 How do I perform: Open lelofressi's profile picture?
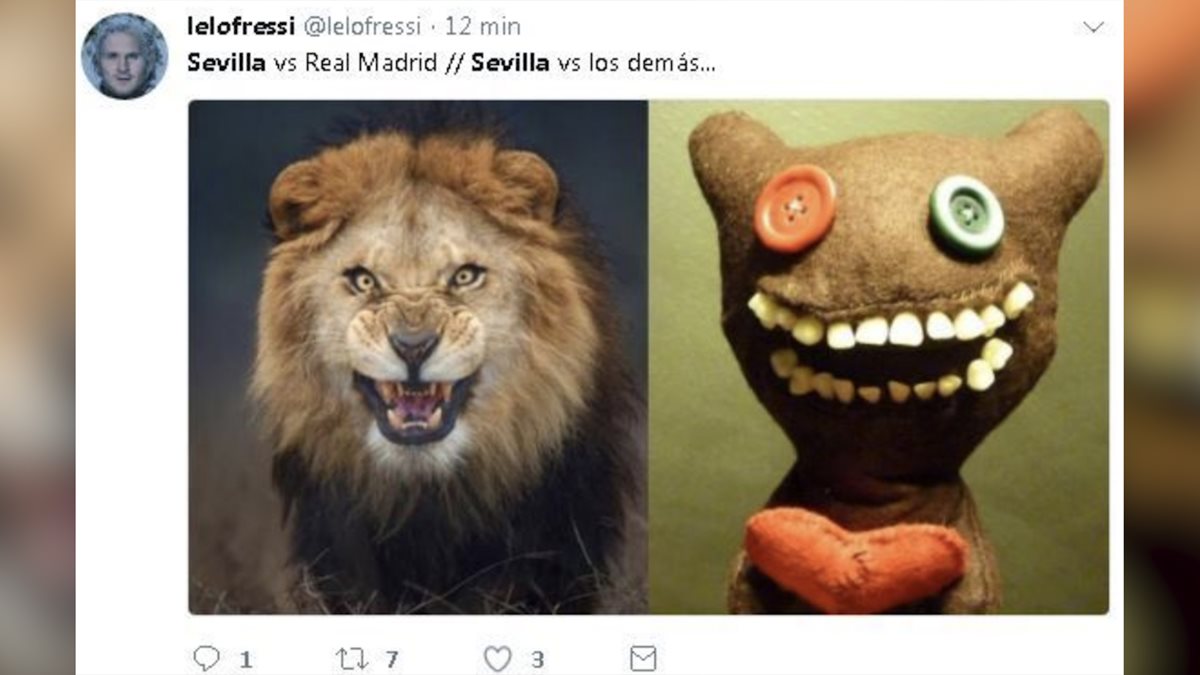click(124, 56)
